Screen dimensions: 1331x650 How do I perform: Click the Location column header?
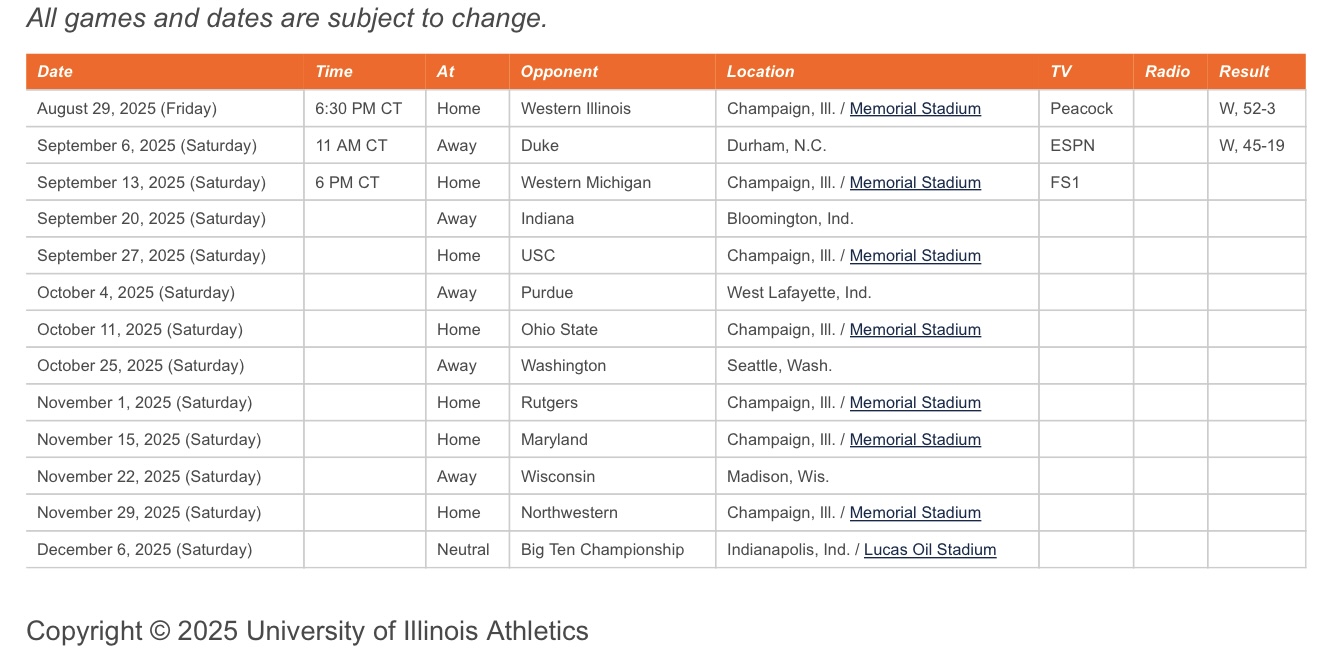pyautogui.click(x=760, y=72)
